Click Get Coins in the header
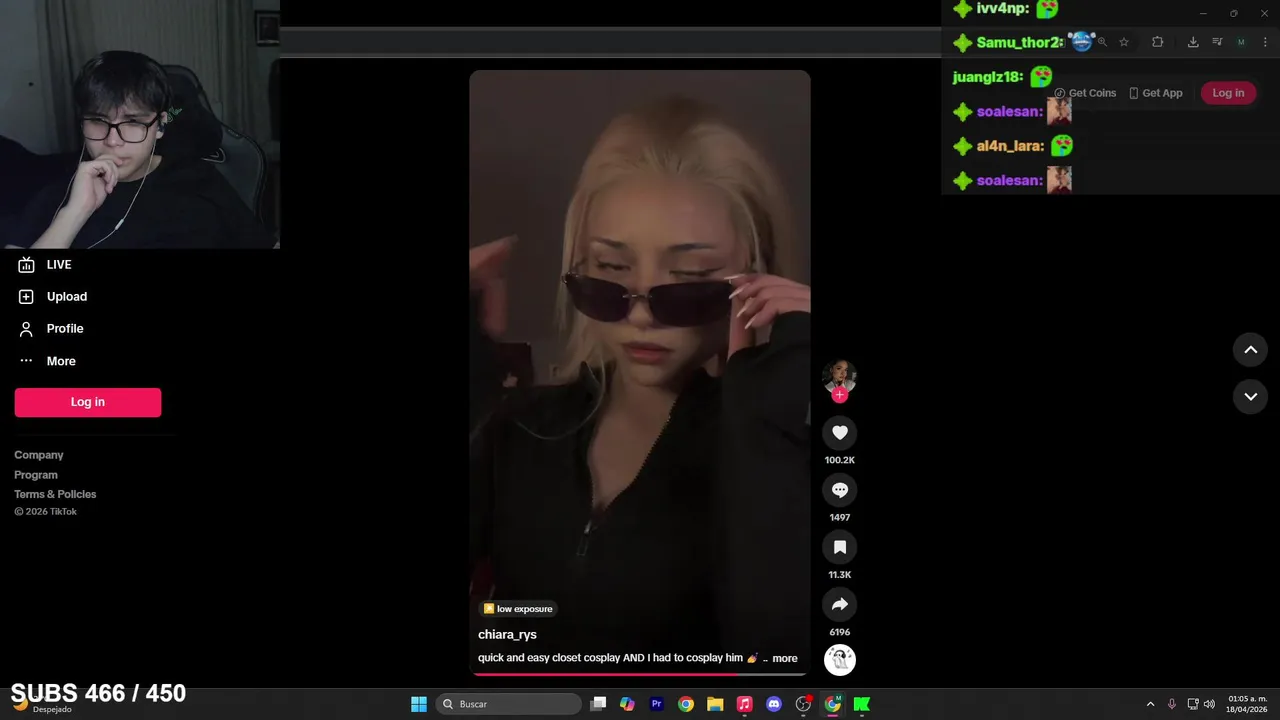Screen dimensions: 1280x720 click(x=1085, y=93)
